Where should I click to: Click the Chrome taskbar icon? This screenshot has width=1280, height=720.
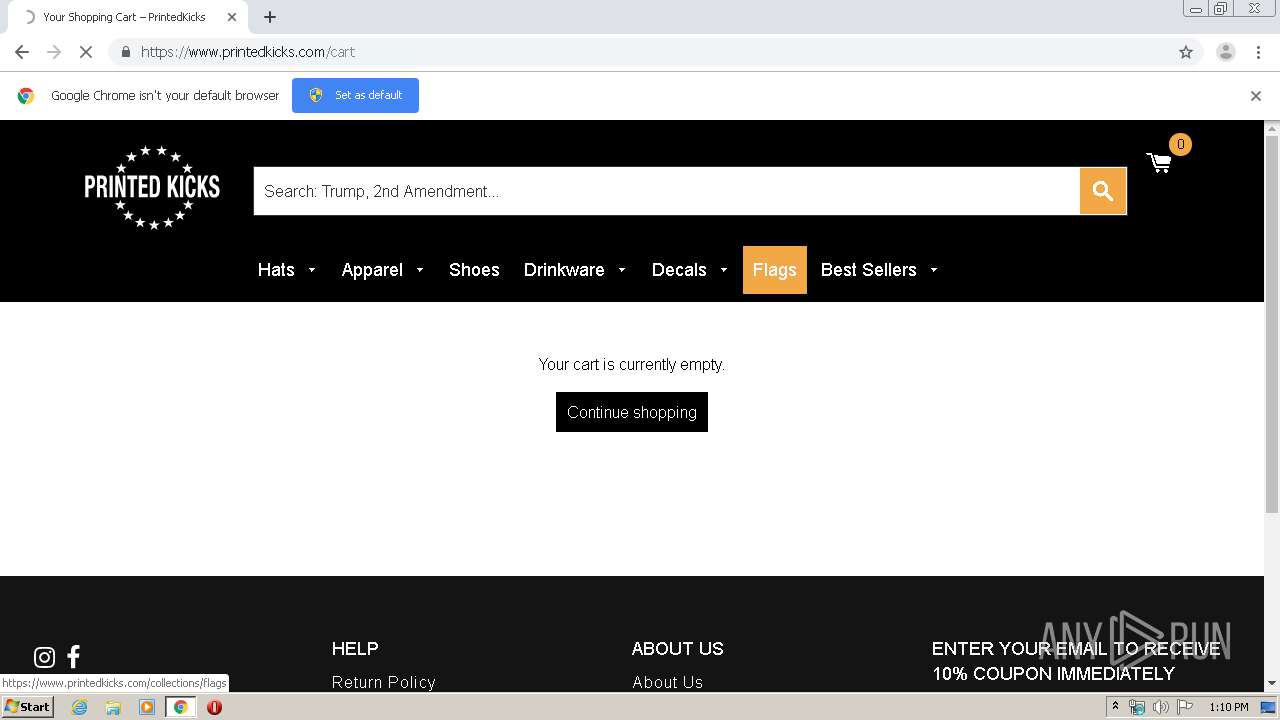[180, 707]
